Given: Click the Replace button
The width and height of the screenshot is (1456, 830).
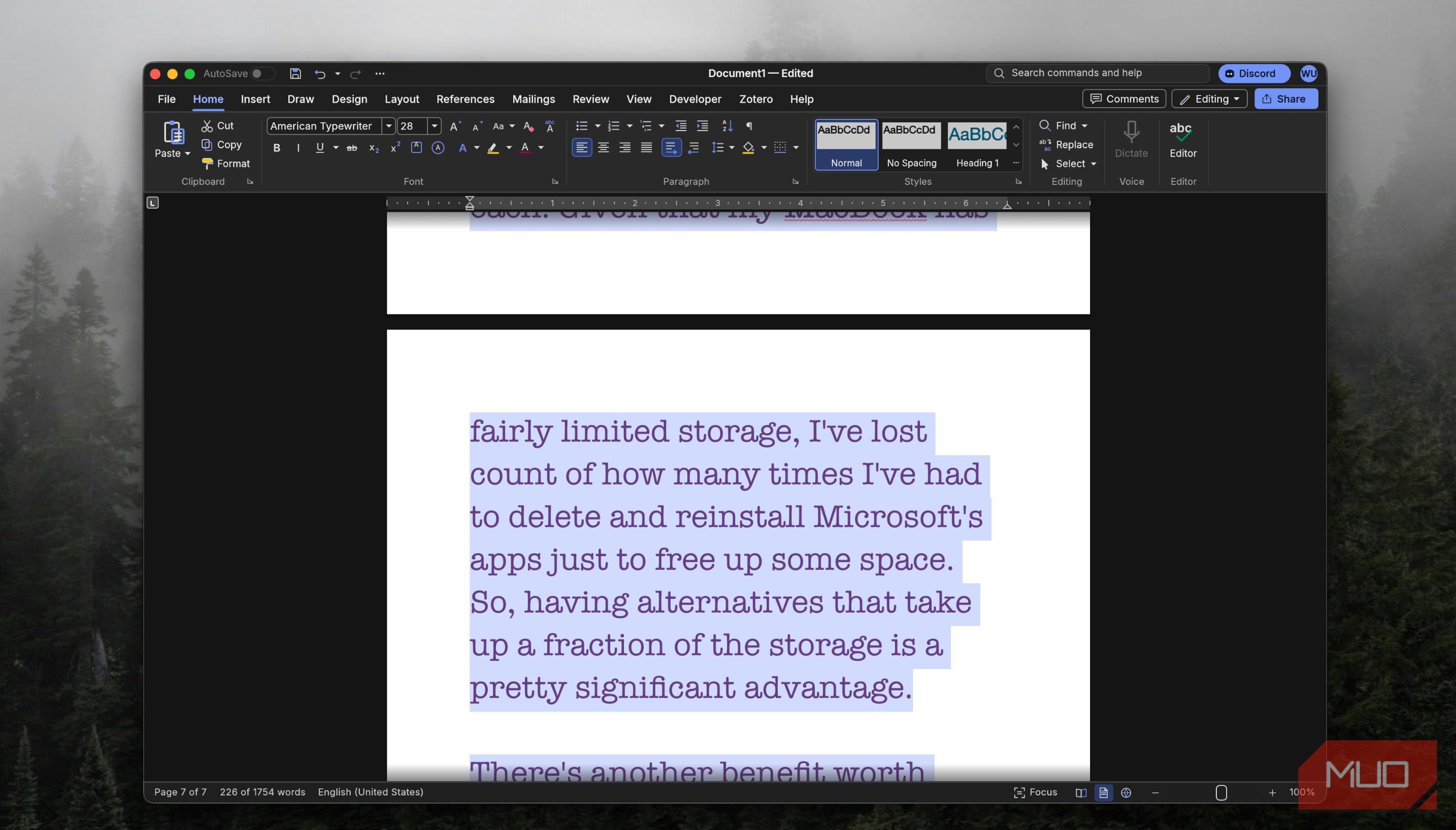Looking at the screenshot, I should coord(1066,145).
